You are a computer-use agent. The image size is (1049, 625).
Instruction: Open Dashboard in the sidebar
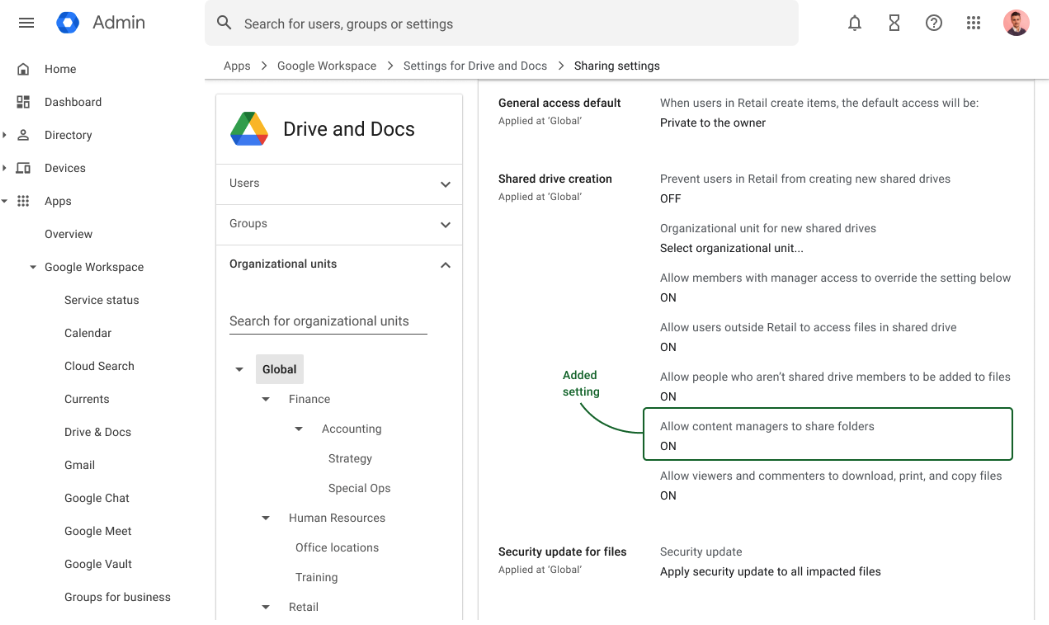(x=73, y=102)
